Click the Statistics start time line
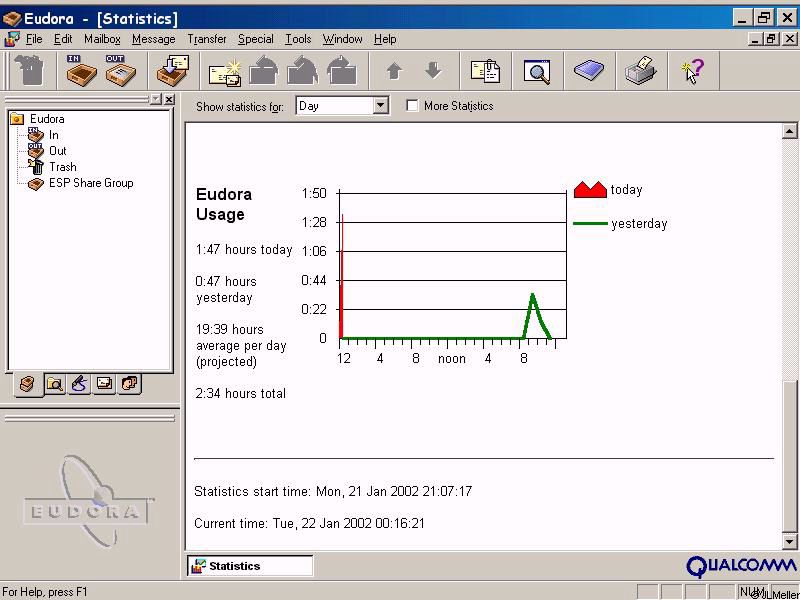The width and height of the screenshot is (800, 600). click(x=333, y=491)
